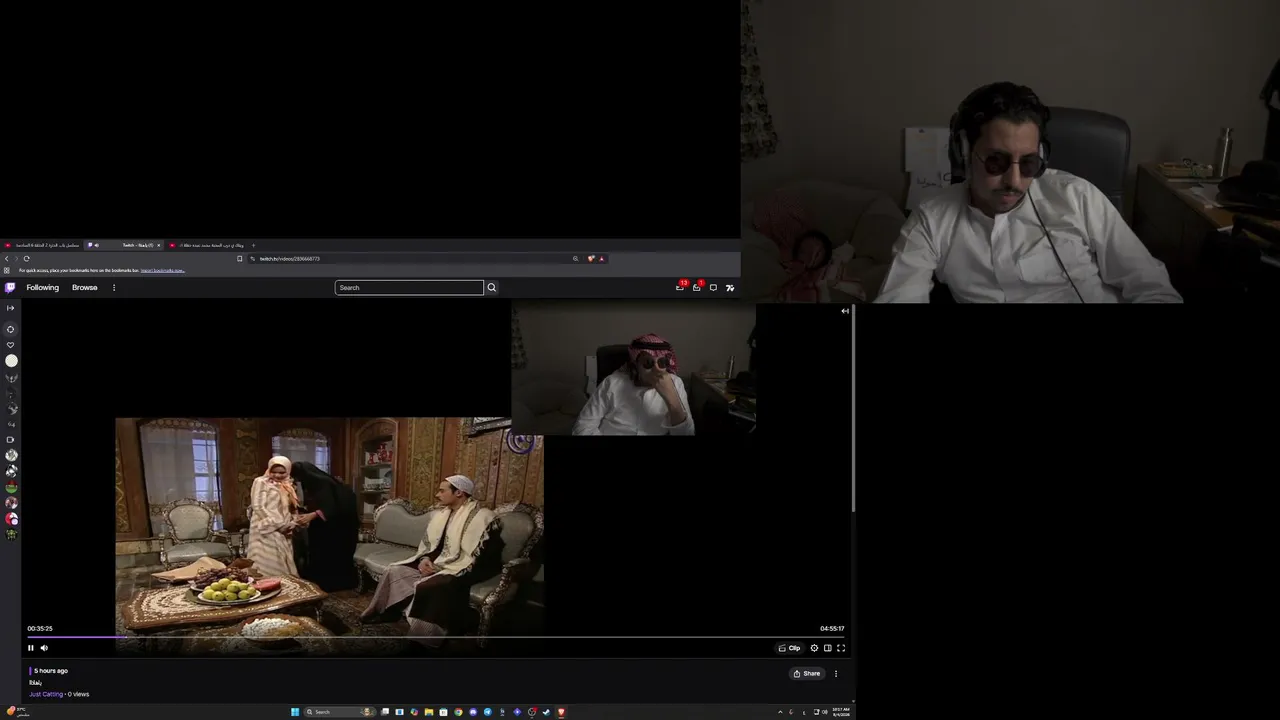This screenshot has width=1280, height=720.
Task: Click the Brave Shields icon
Action: click(591, 259)
